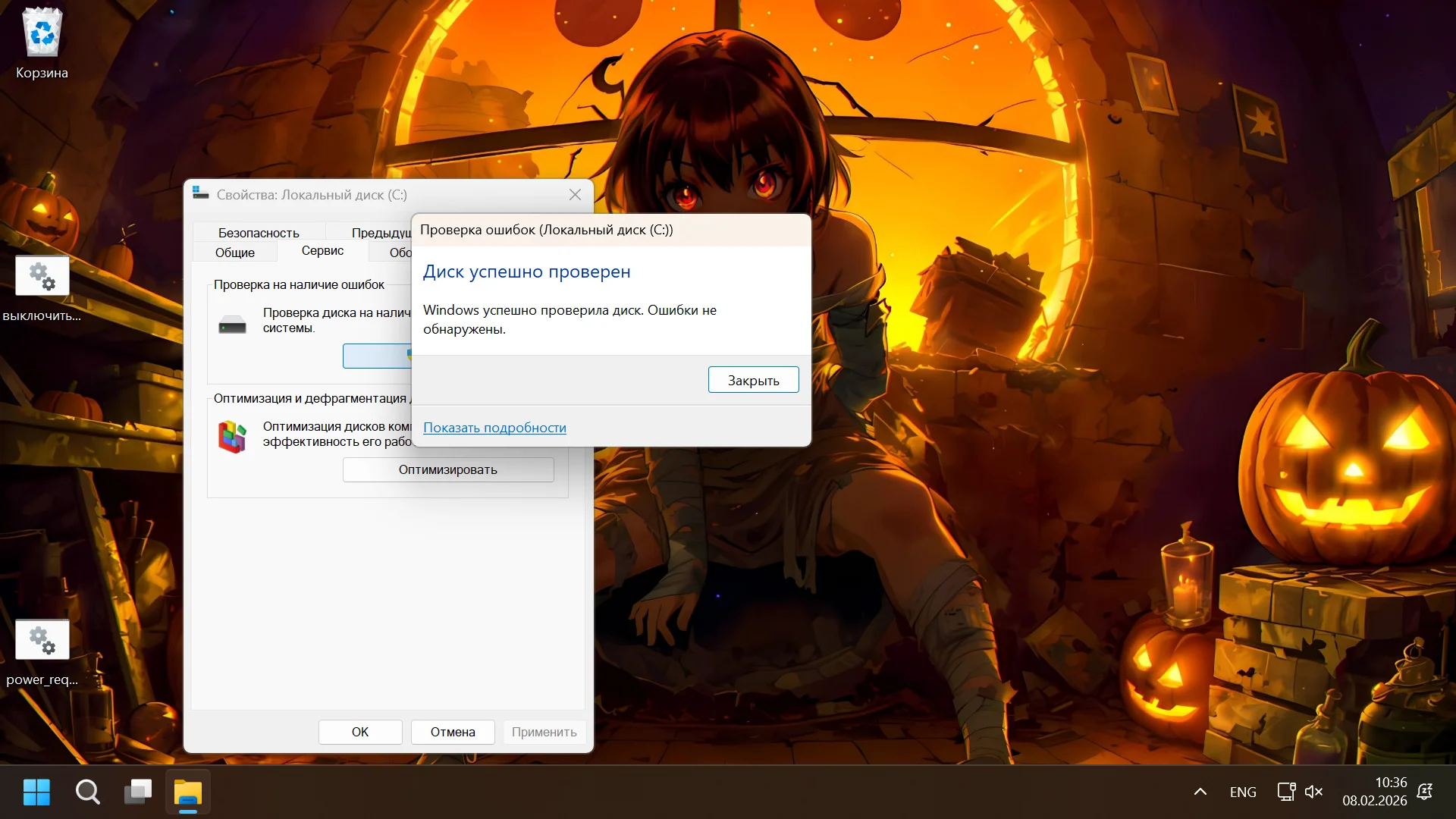Click OK in disk properties
The image size is (1456, 819).
pyautogui.click(x=360, y=732)
